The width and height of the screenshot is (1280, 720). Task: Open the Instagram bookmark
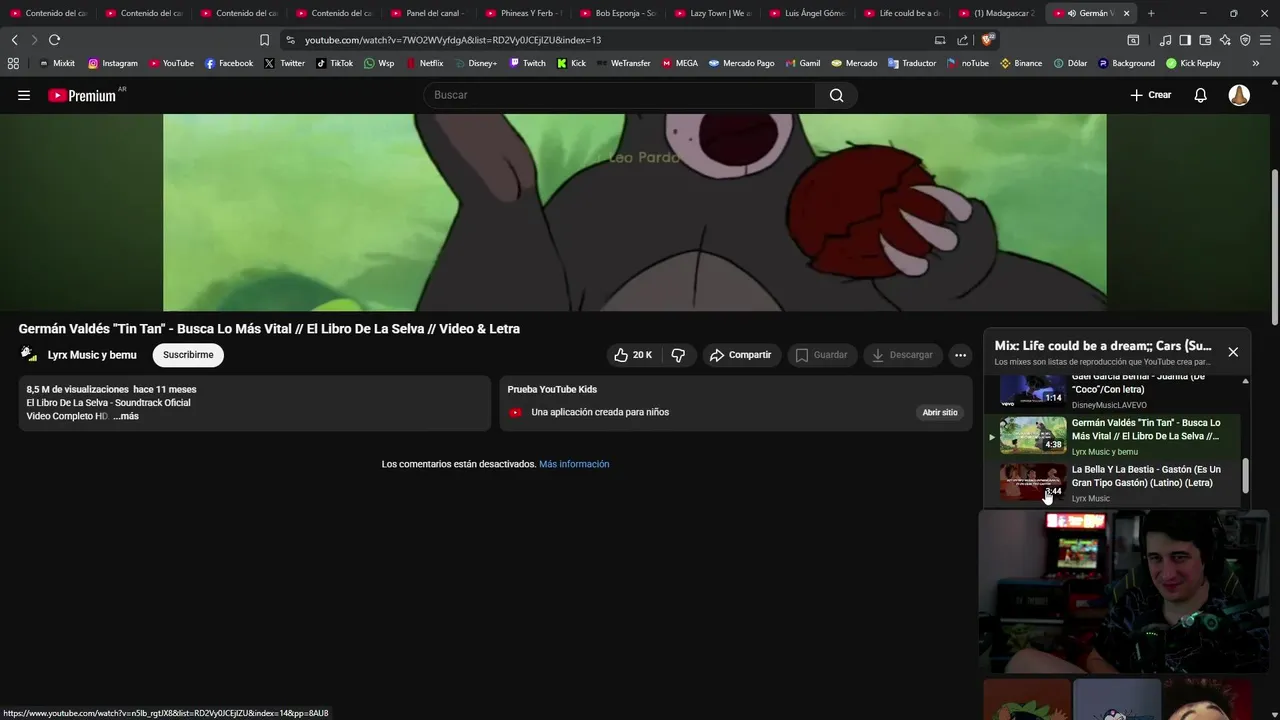pyautogui.click(x=112, y=63)
